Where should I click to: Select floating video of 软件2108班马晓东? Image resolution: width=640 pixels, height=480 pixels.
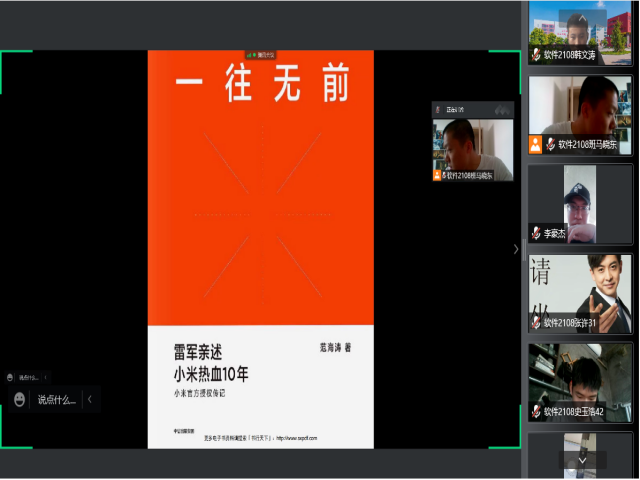point(473,149)
